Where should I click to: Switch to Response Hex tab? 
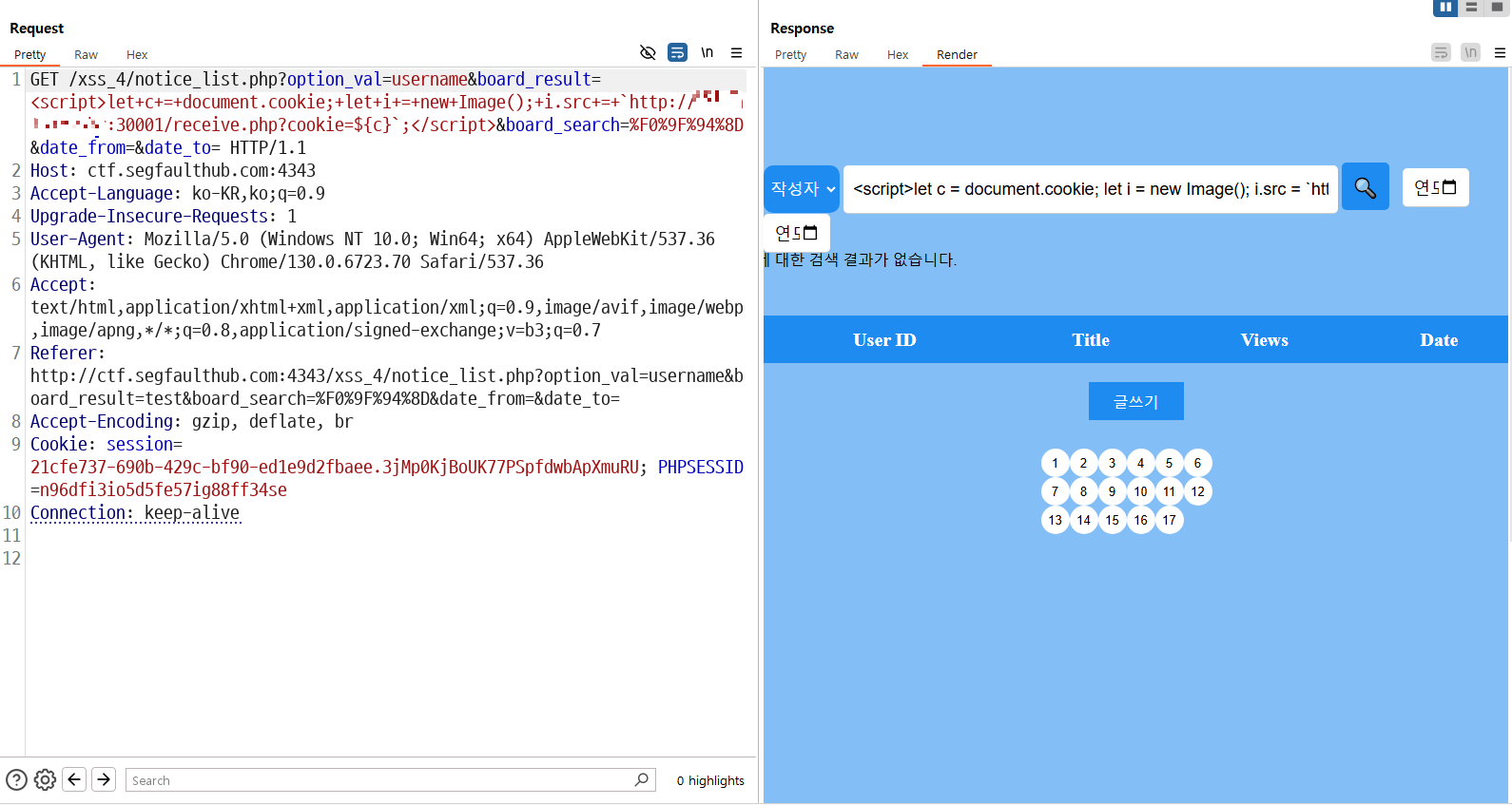(x=898, y=54)
